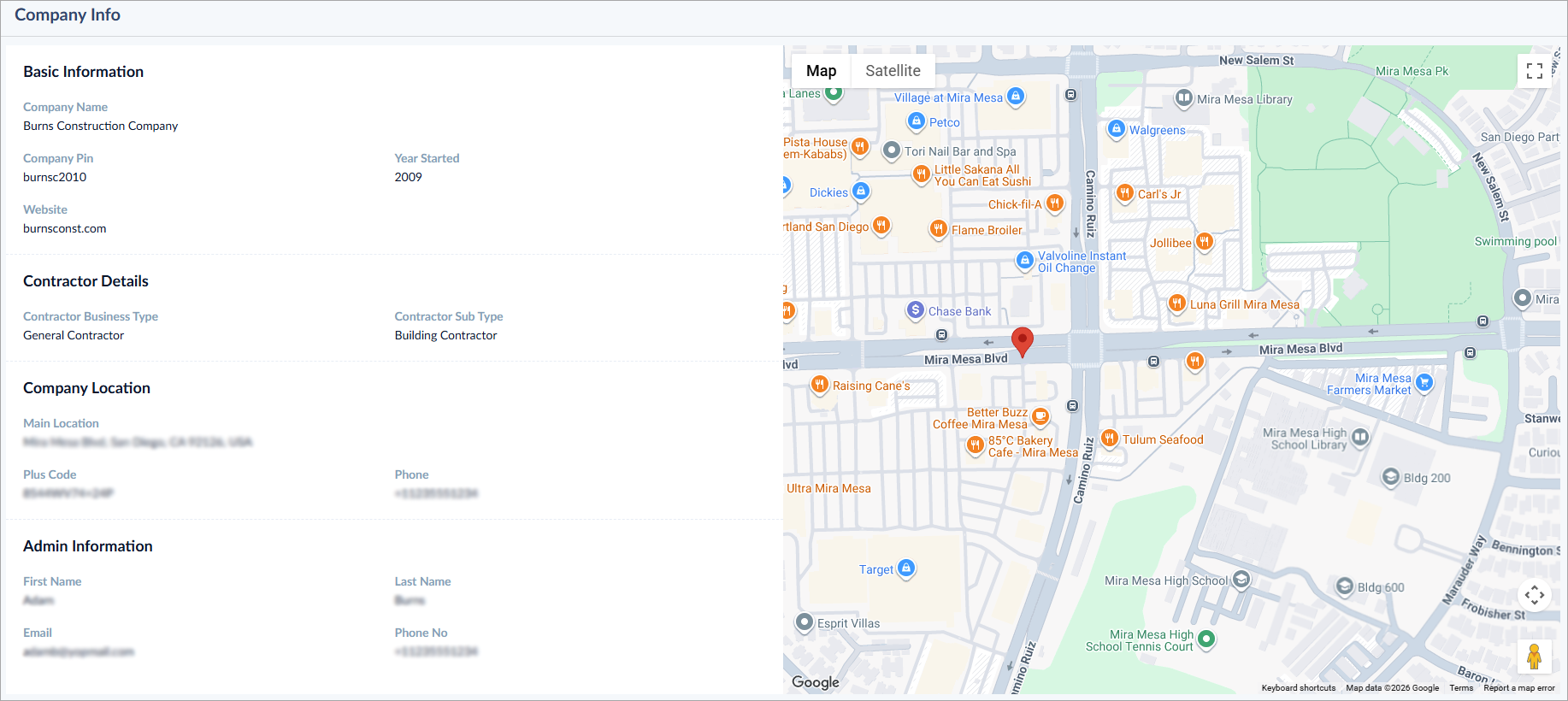Click the company name Burns Construction Company

pos(101,126)
